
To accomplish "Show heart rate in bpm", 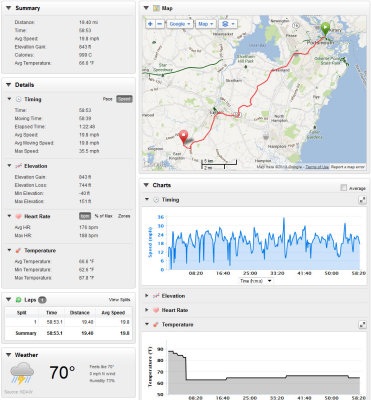I will tap(85, 216).
